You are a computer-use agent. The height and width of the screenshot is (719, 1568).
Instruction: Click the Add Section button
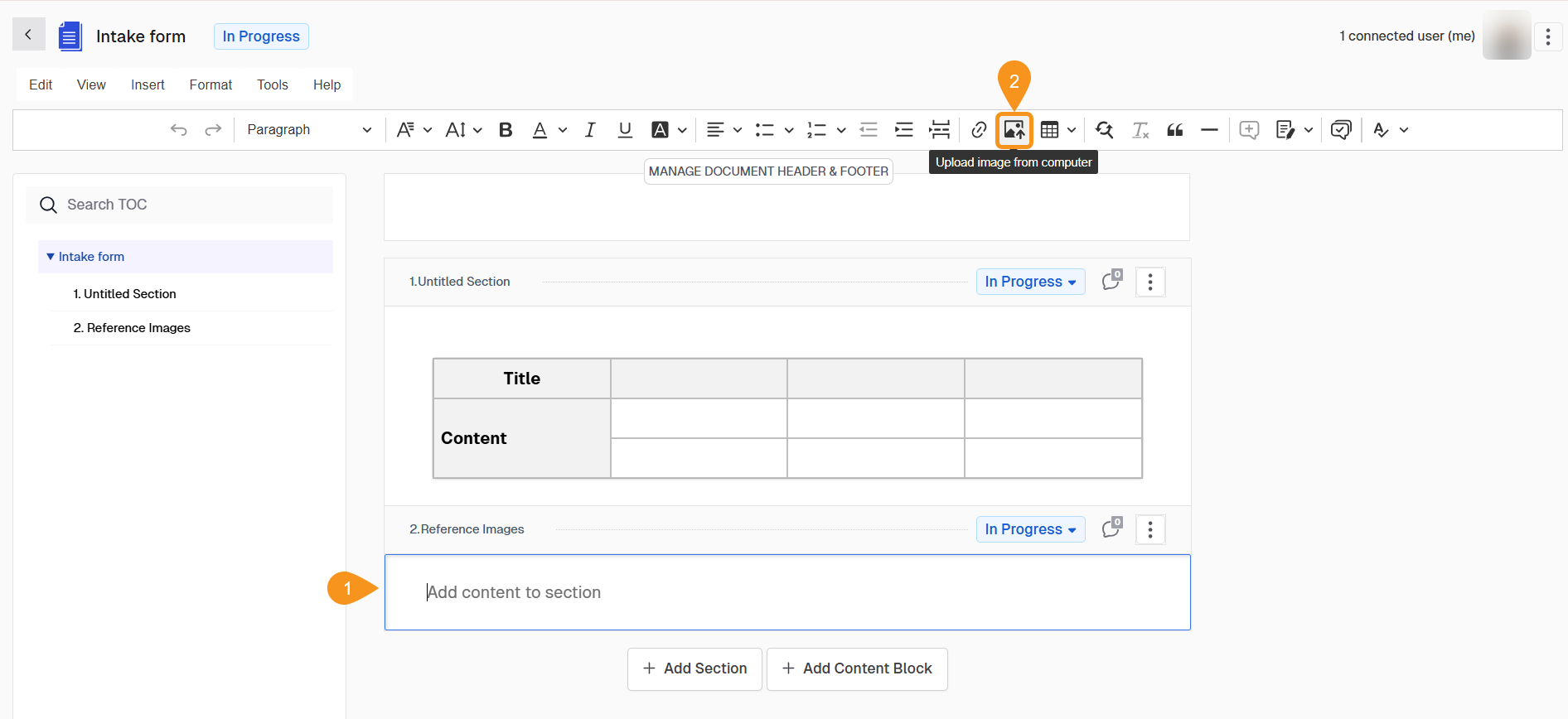(694, 668)
